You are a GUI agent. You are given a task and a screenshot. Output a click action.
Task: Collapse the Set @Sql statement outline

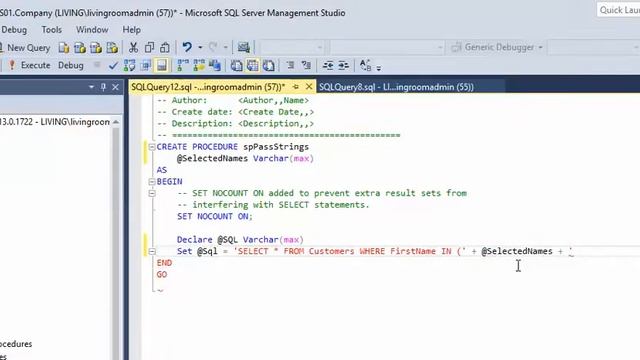pos(152,251)
